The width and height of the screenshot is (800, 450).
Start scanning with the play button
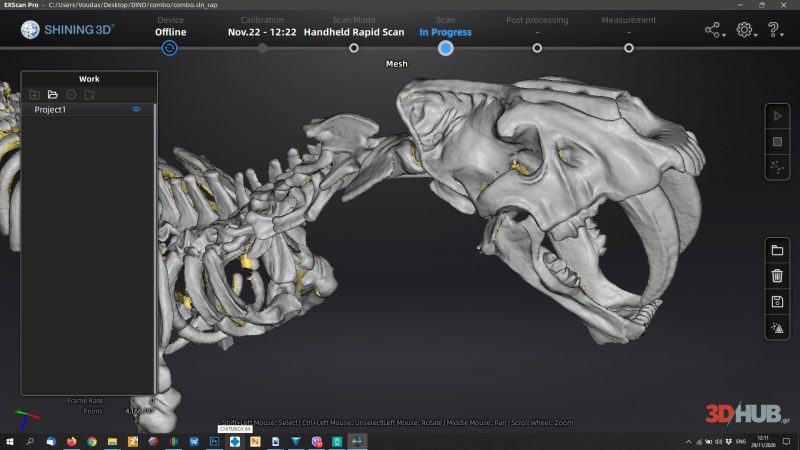pos(777,116)
